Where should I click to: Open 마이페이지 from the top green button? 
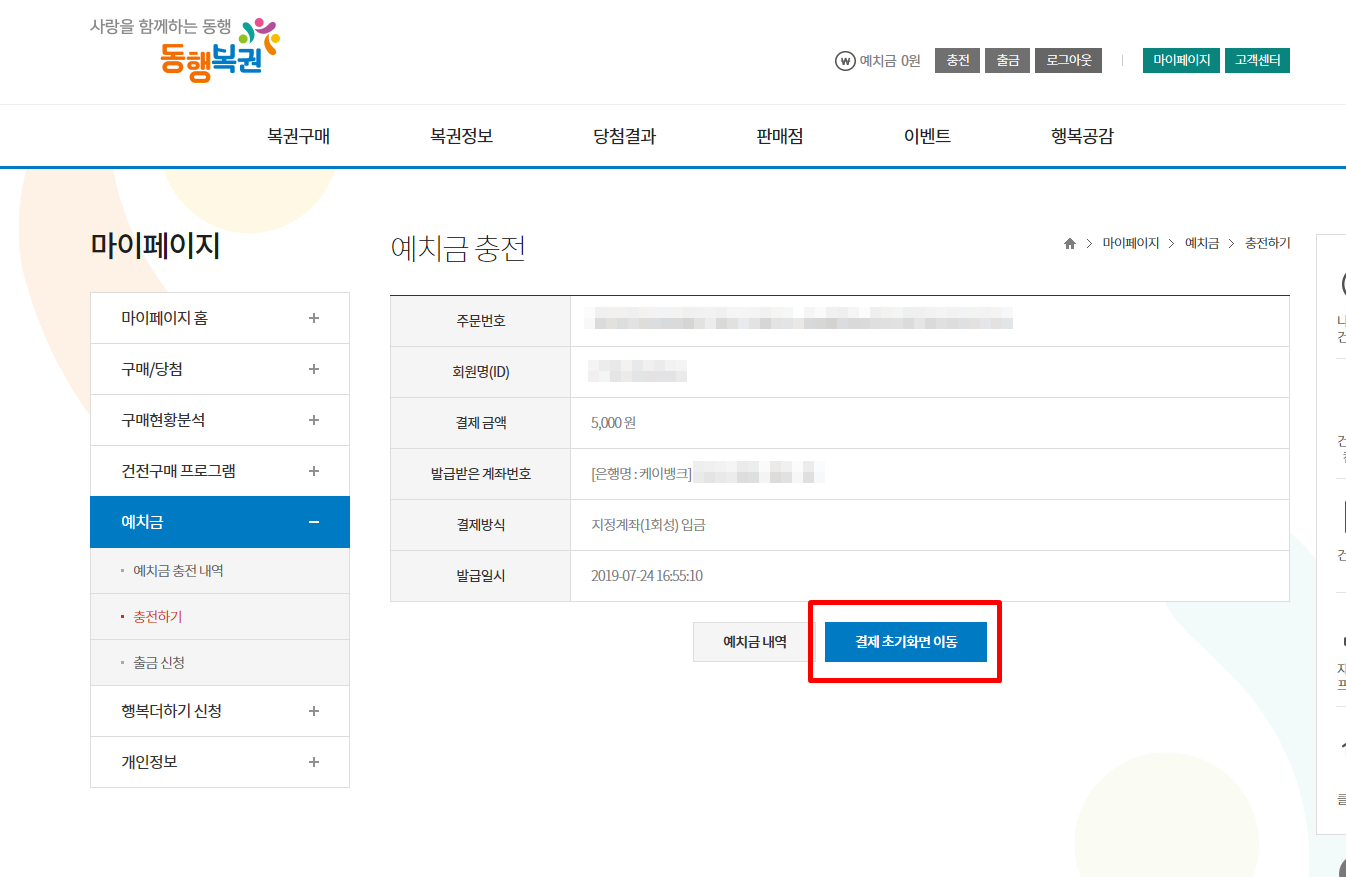point(1182,61)
